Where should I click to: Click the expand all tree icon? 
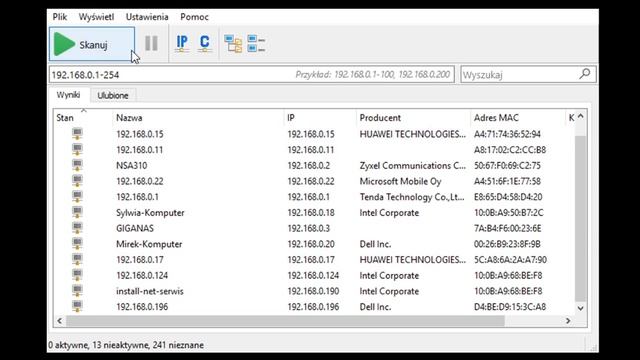pos(233,44)
